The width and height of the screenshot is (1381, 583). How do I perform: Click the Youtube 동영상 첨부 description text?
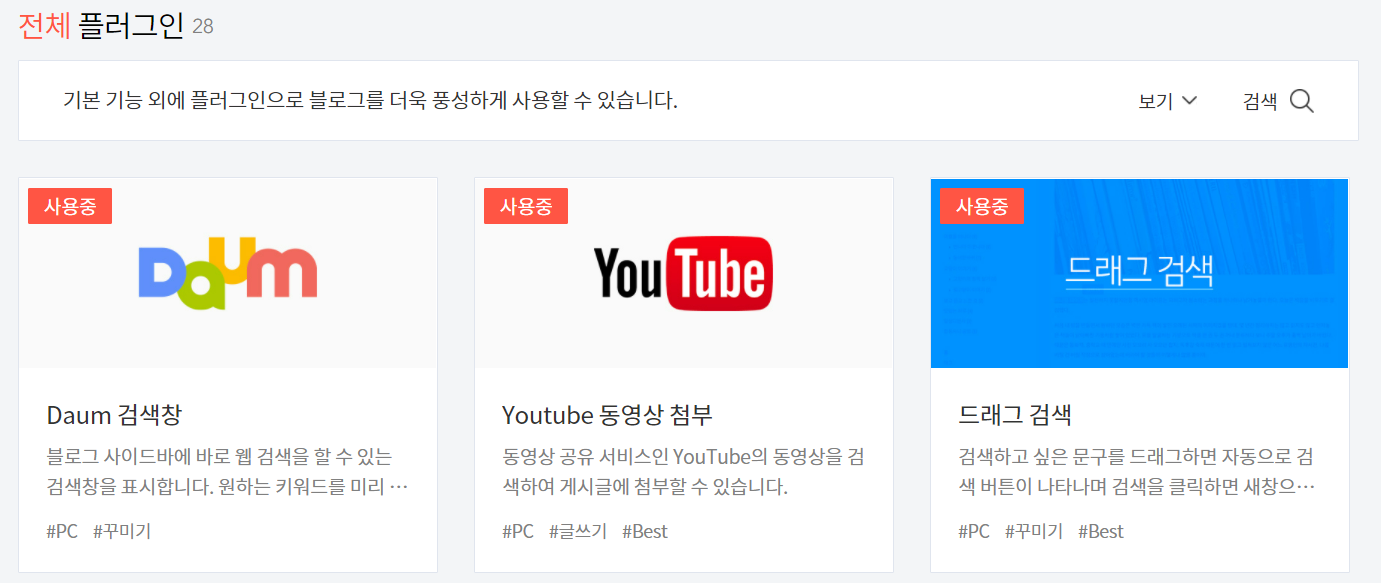684,472
